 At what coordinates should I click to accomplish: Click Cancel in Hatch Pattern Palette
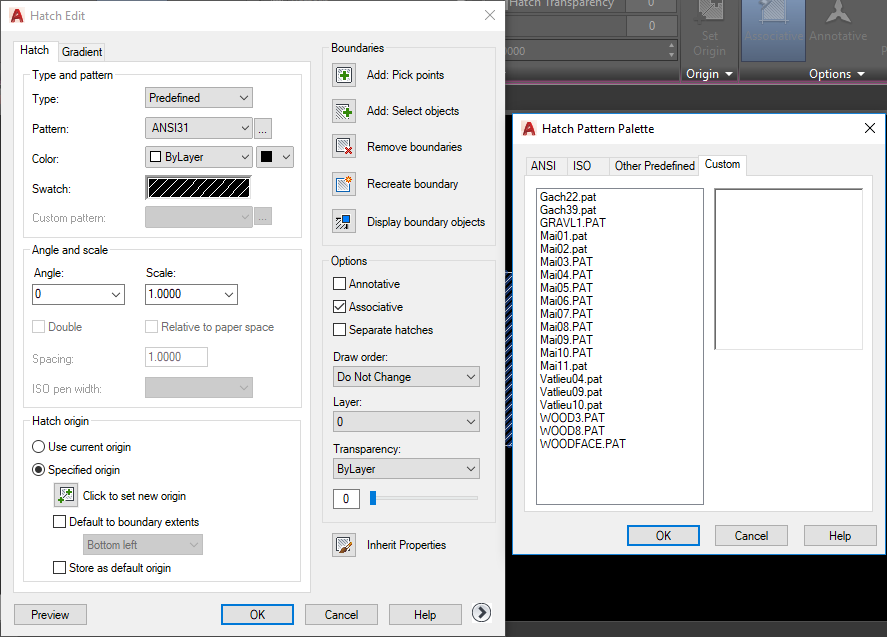pyautogui.click(x=751, y=536)
